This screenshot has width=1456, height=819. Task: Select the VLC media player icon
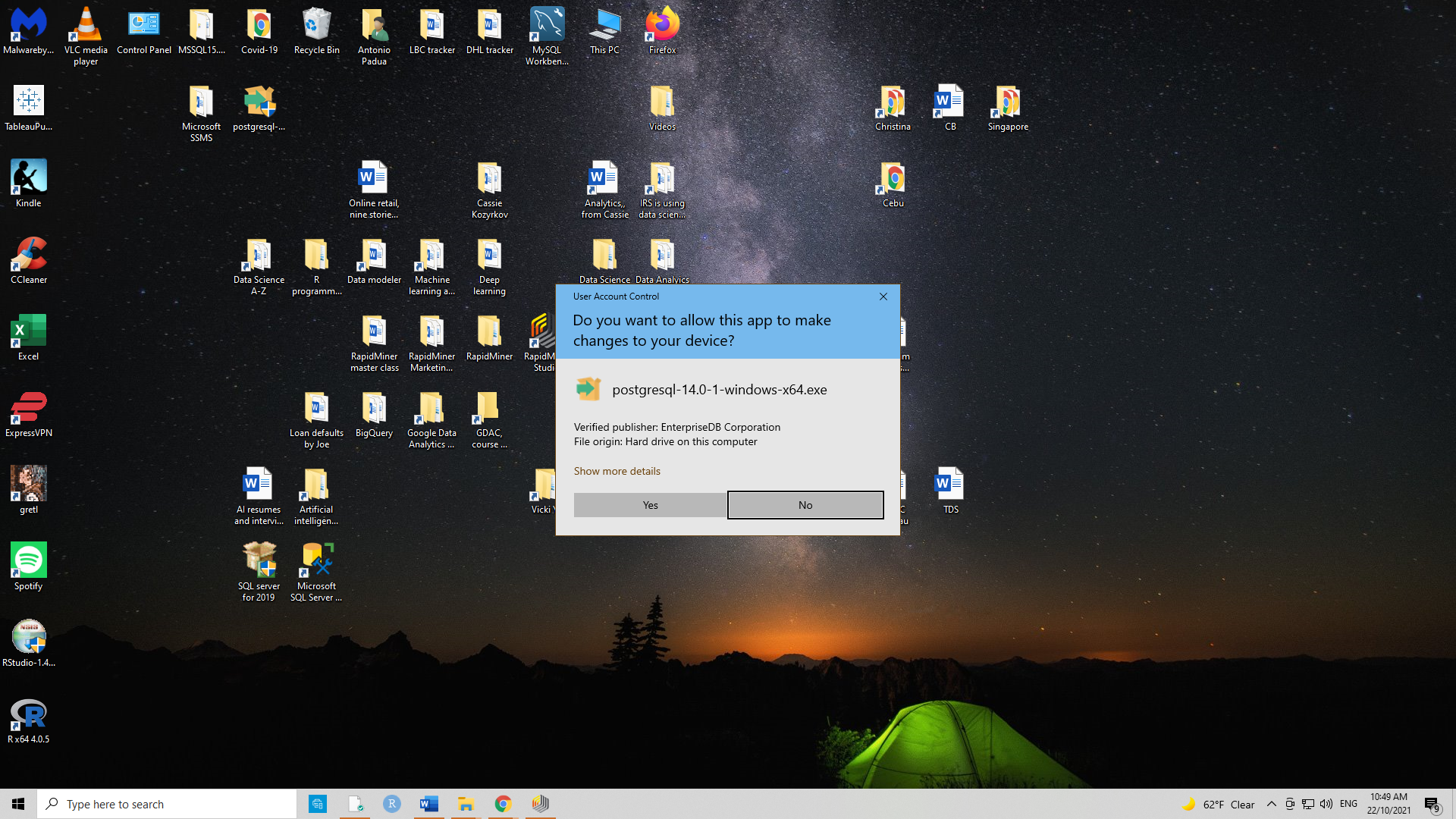pyautogui.click(x=86, y=27)
